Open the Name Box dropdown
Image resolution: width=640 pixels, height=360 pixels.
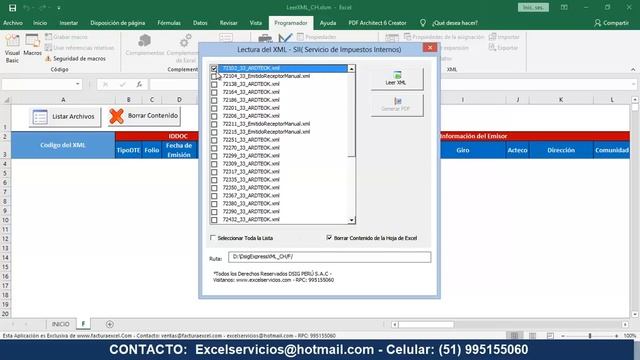(78, 84)
